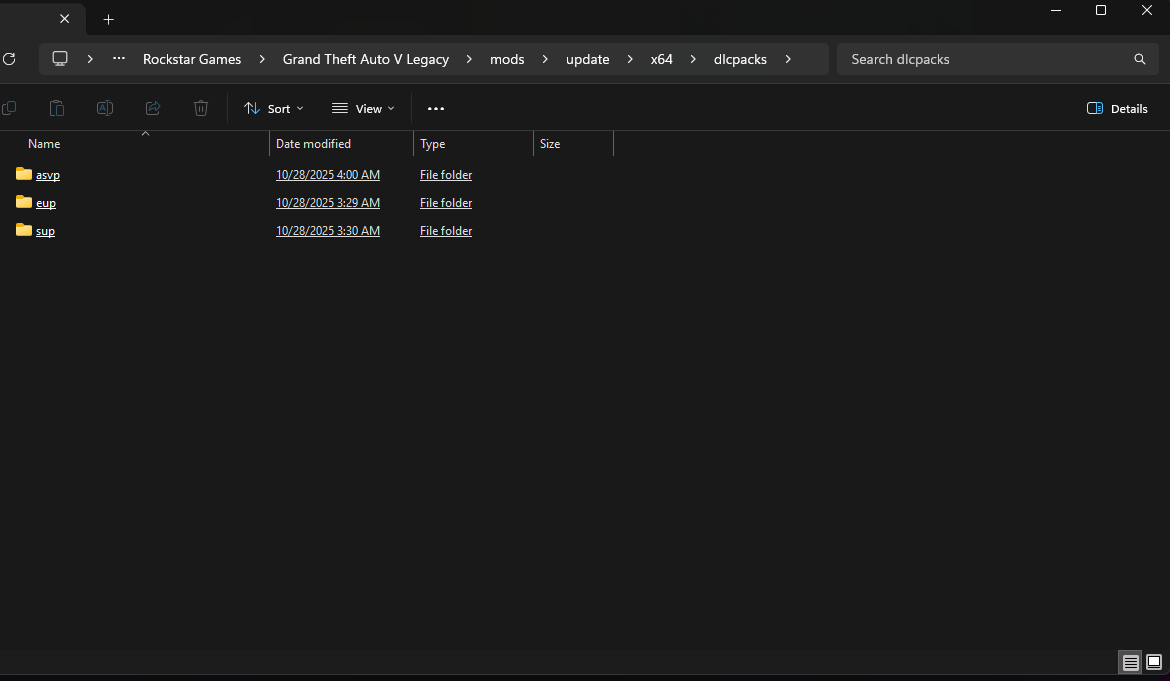Image resolution: width=1170 pixels, height=681 pixels.
Task: Show hidden path segments via ellipsis
Action: [x=119, y=59]
